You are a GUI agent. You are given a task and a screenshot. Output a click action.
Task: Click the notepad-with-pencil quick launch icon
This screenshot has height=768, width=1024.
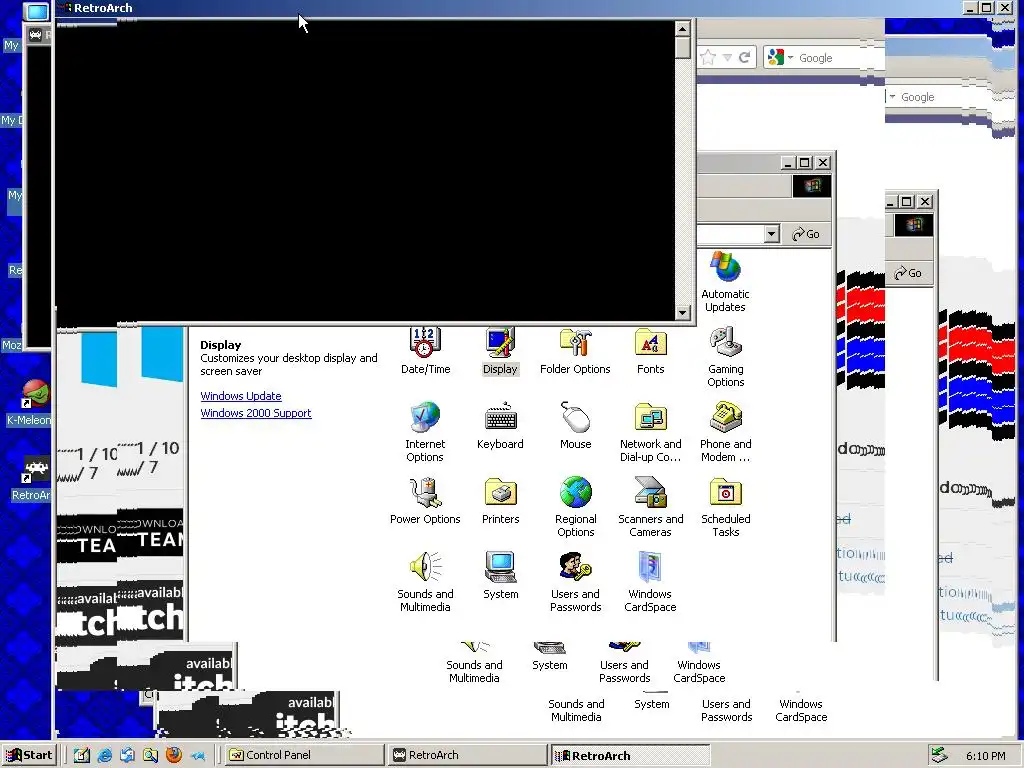(82, 755)
